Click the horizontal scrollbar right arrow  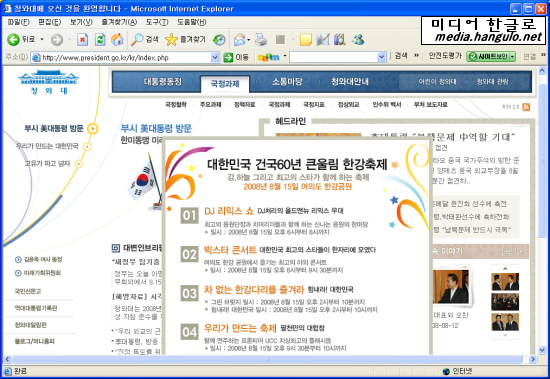point(532,359)
